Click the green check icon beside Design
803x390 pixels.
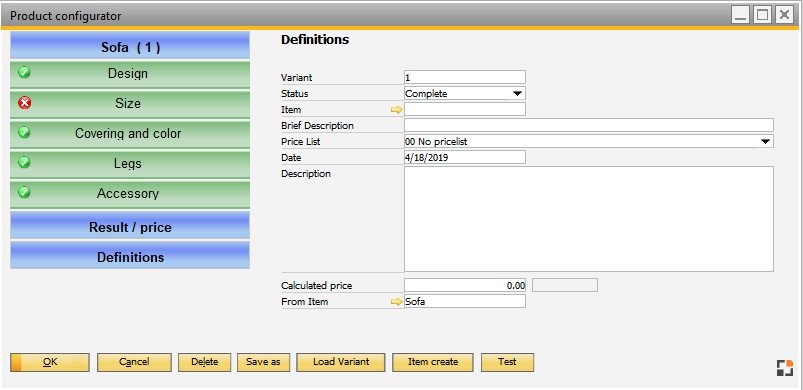click(24, 72)
